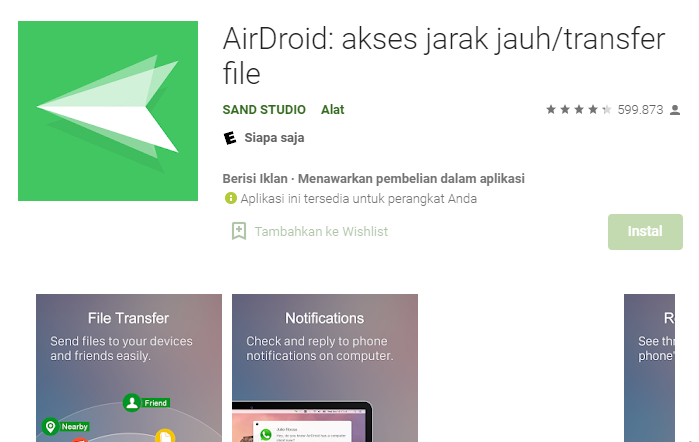This screenshot has height=442, width=699.
Task: Click the green info icon for device availability
Action: [231, 199]
